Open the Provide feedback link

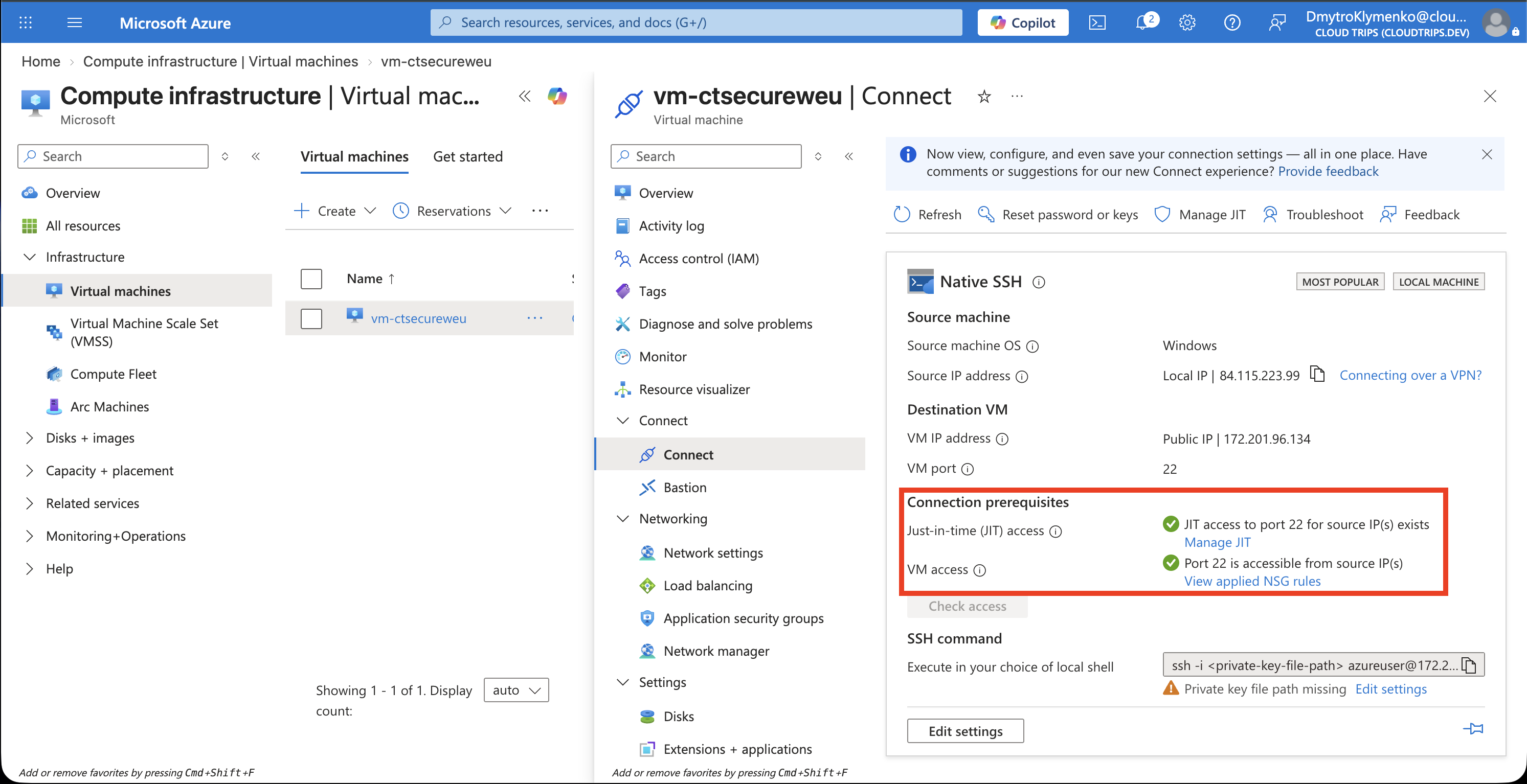1328,171
